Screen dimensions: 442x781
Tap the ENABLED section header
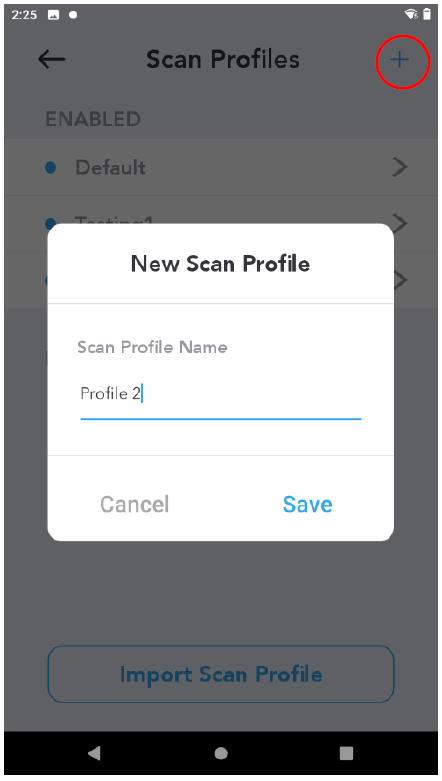pyautogui.click(x=93, y=119)
